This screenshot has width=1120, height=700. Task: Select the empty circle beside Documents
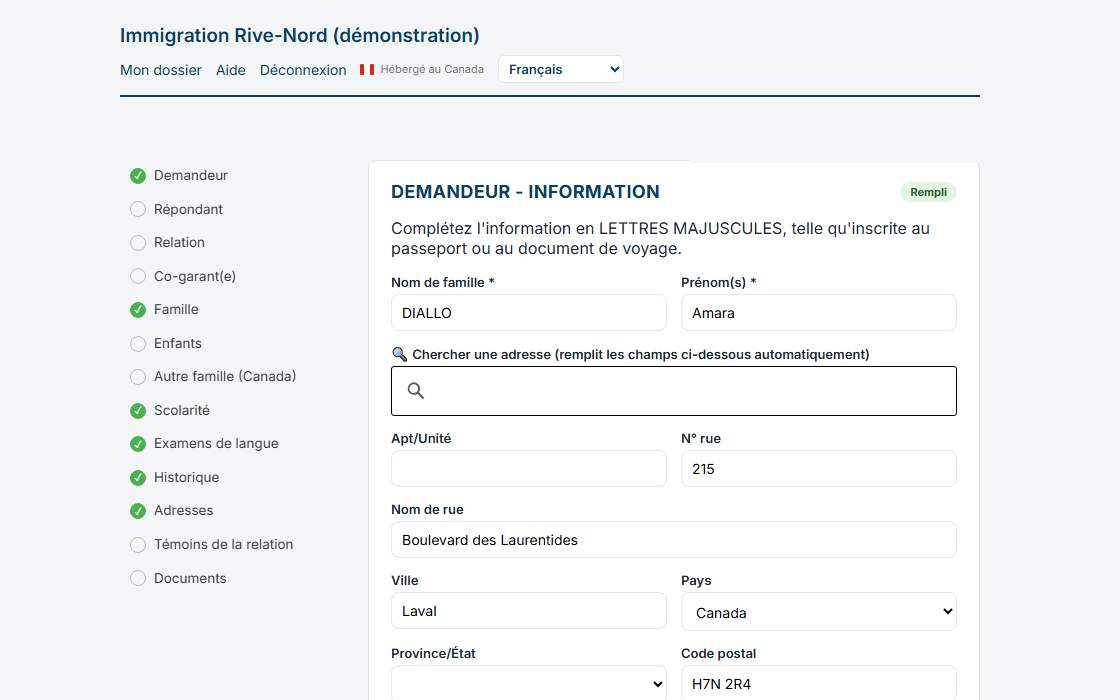click(138, 578)
